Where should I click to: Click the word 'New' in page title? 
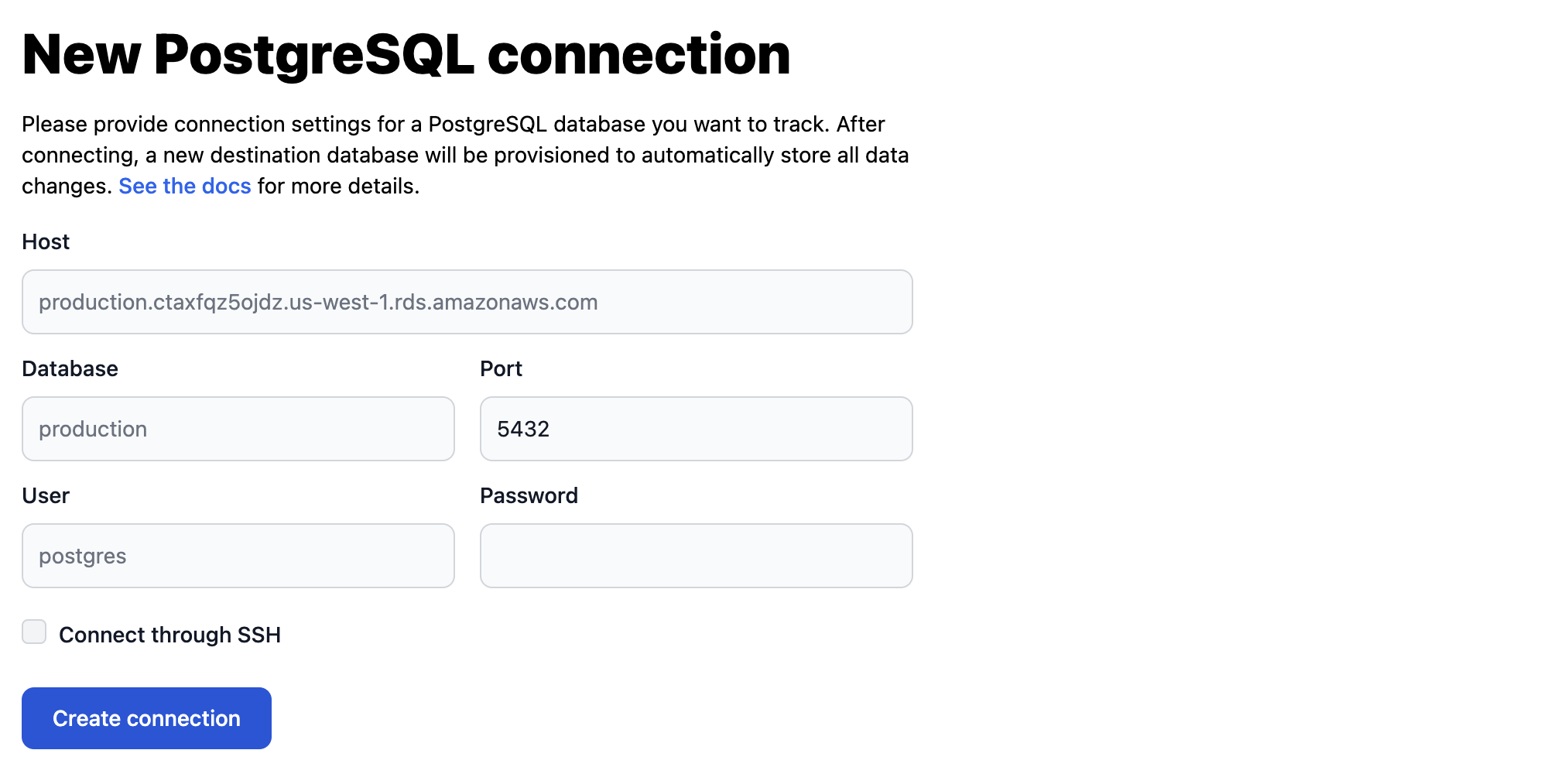click(x=81, y=54)
